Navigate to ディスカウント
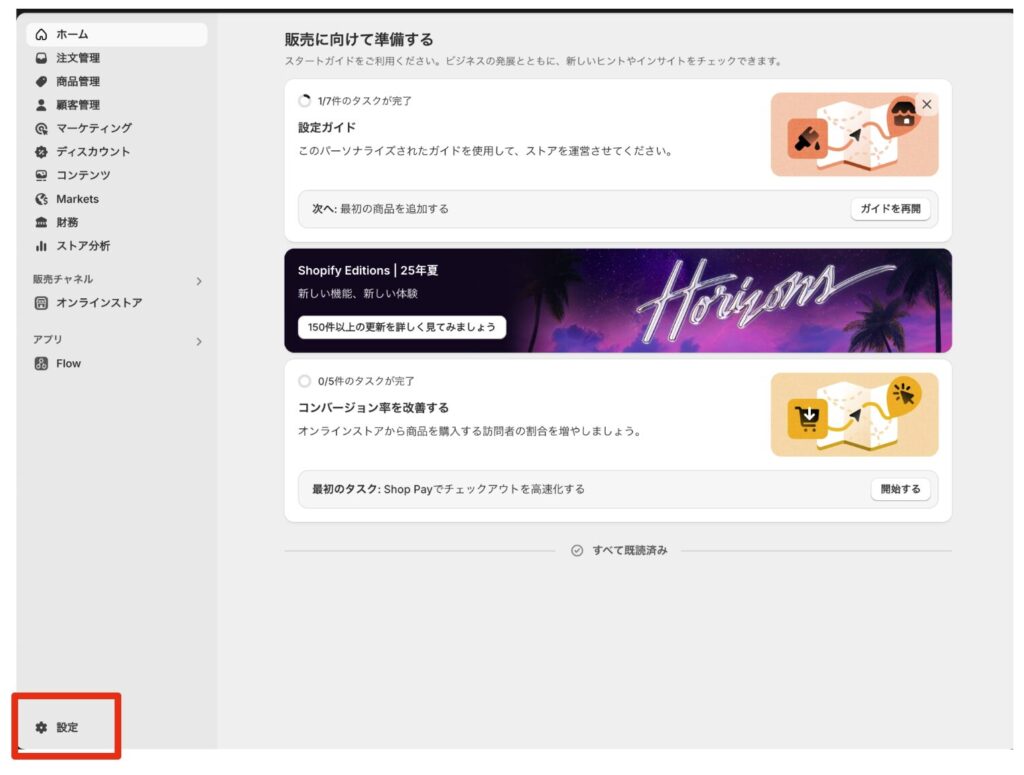 (x=117, y=152)
